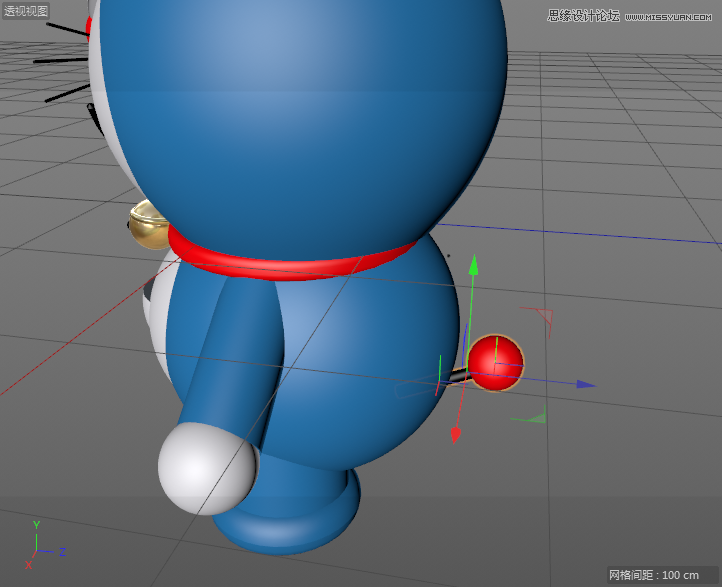Select the red tail sphere object
This screenshot has height=587, width=722.
[496, 363]
